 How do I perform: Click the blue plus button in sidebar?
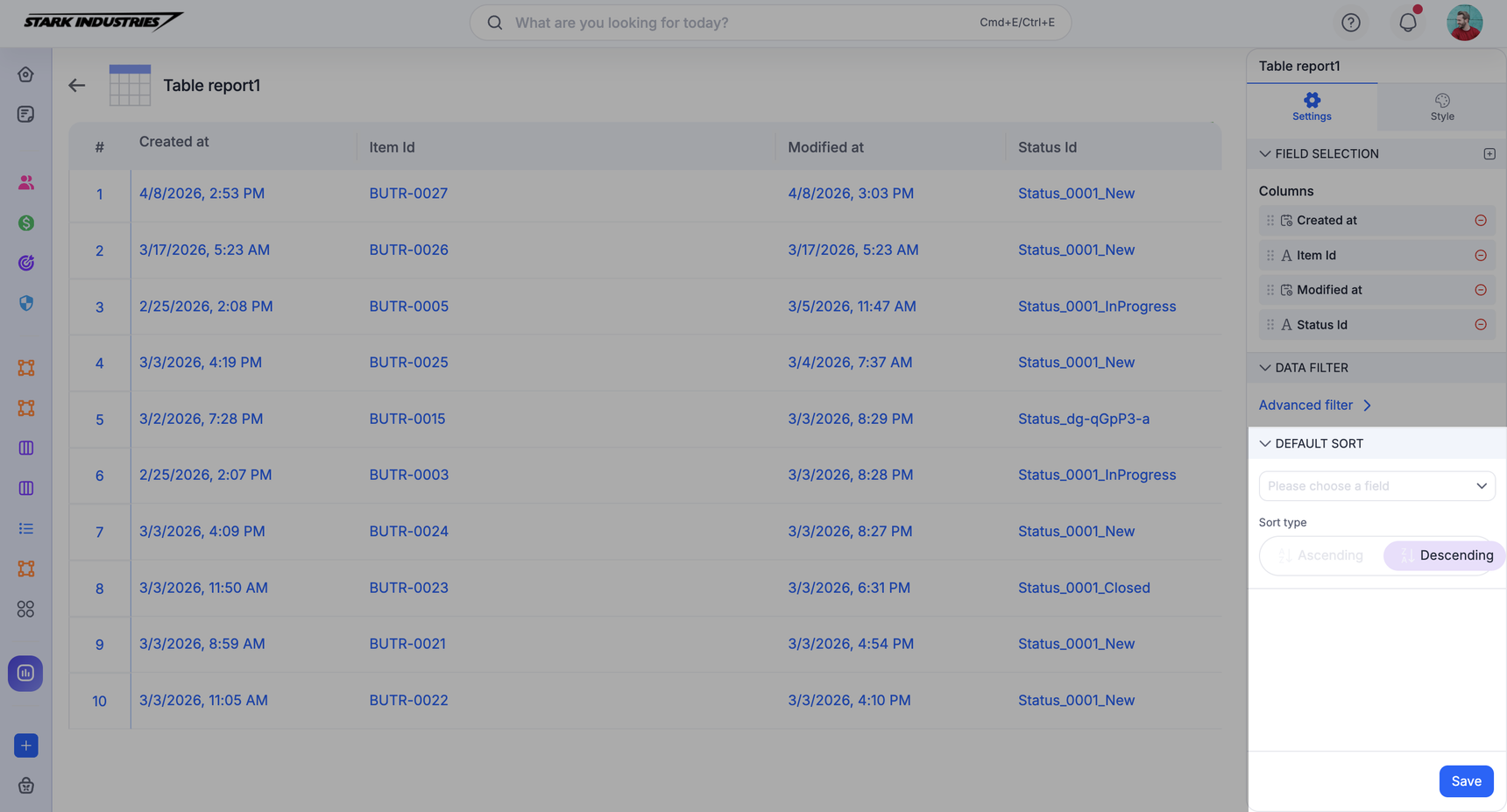point(25,745)
